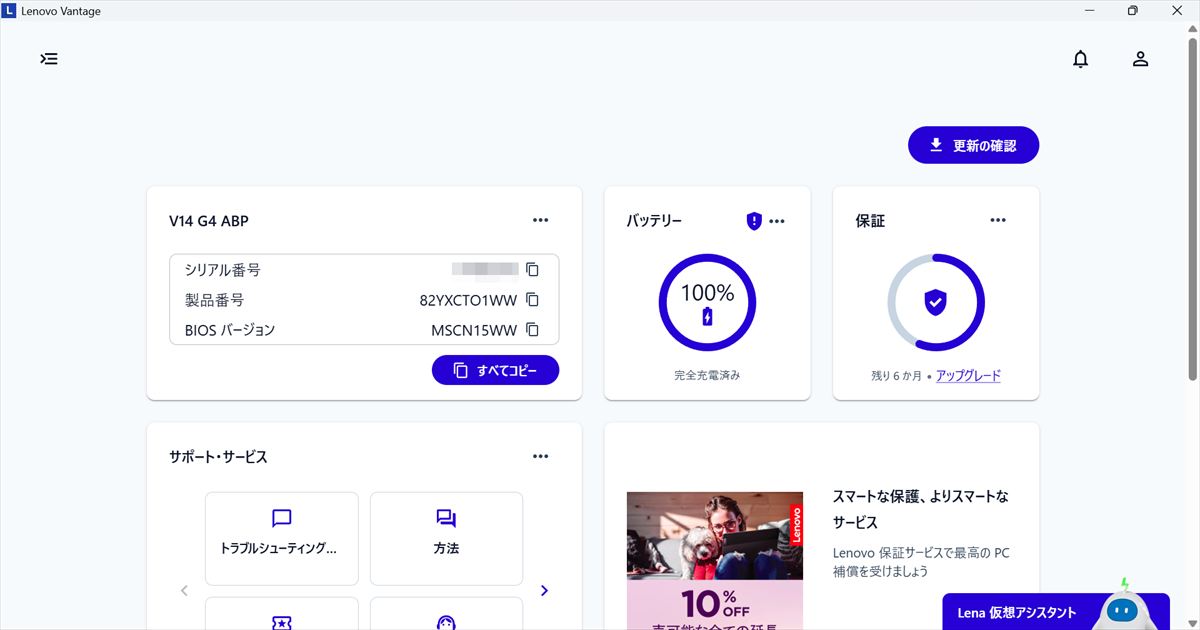Open more options for バッテリー card

(777, 221)
